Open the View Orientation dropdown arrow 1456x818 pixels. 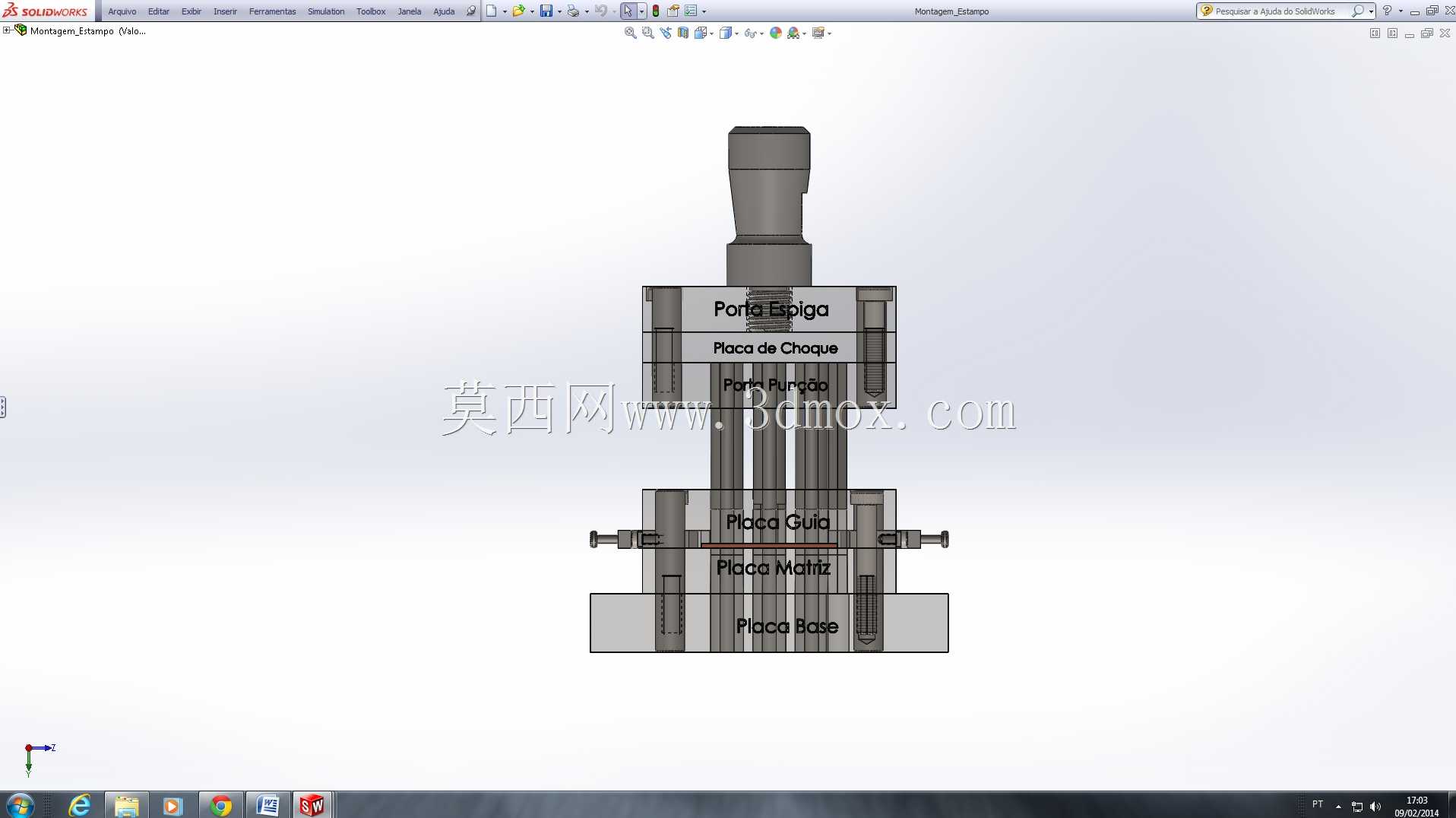[711, 33]
